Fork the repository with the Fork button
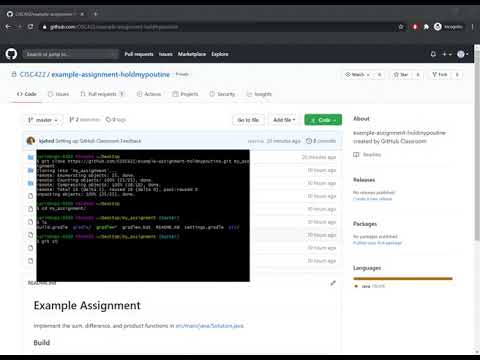 439,74
